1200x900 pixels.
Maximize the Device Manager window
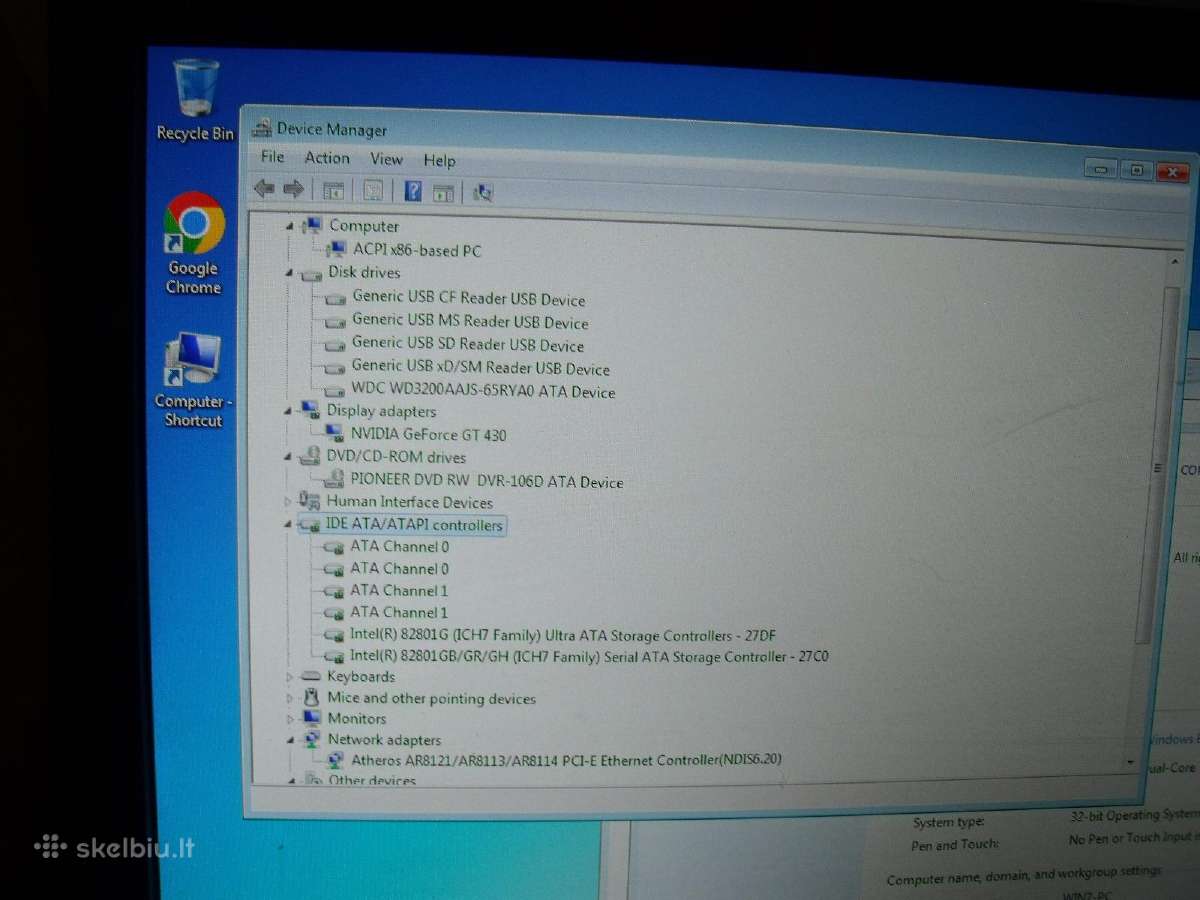coord(1136,170)
